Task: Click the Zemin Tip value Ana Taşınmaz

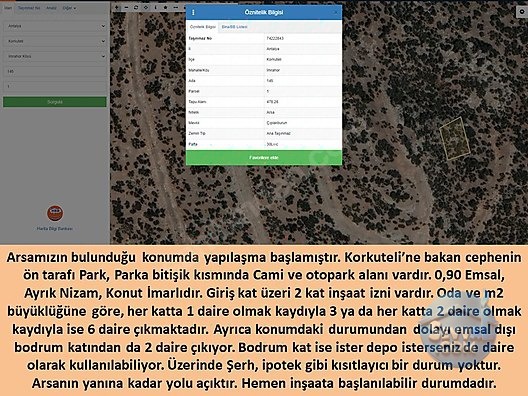Action: click(278, 134)
